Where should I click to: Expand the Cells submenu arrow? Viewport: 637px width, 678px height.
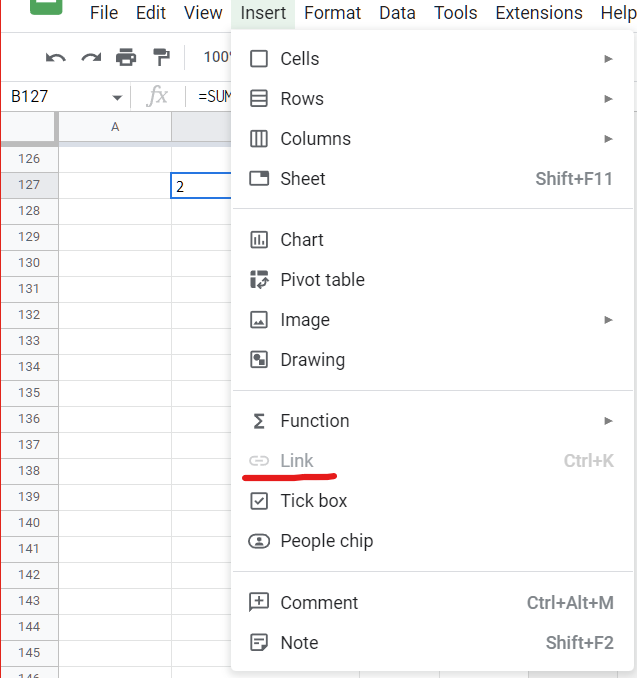pos(608,59)
